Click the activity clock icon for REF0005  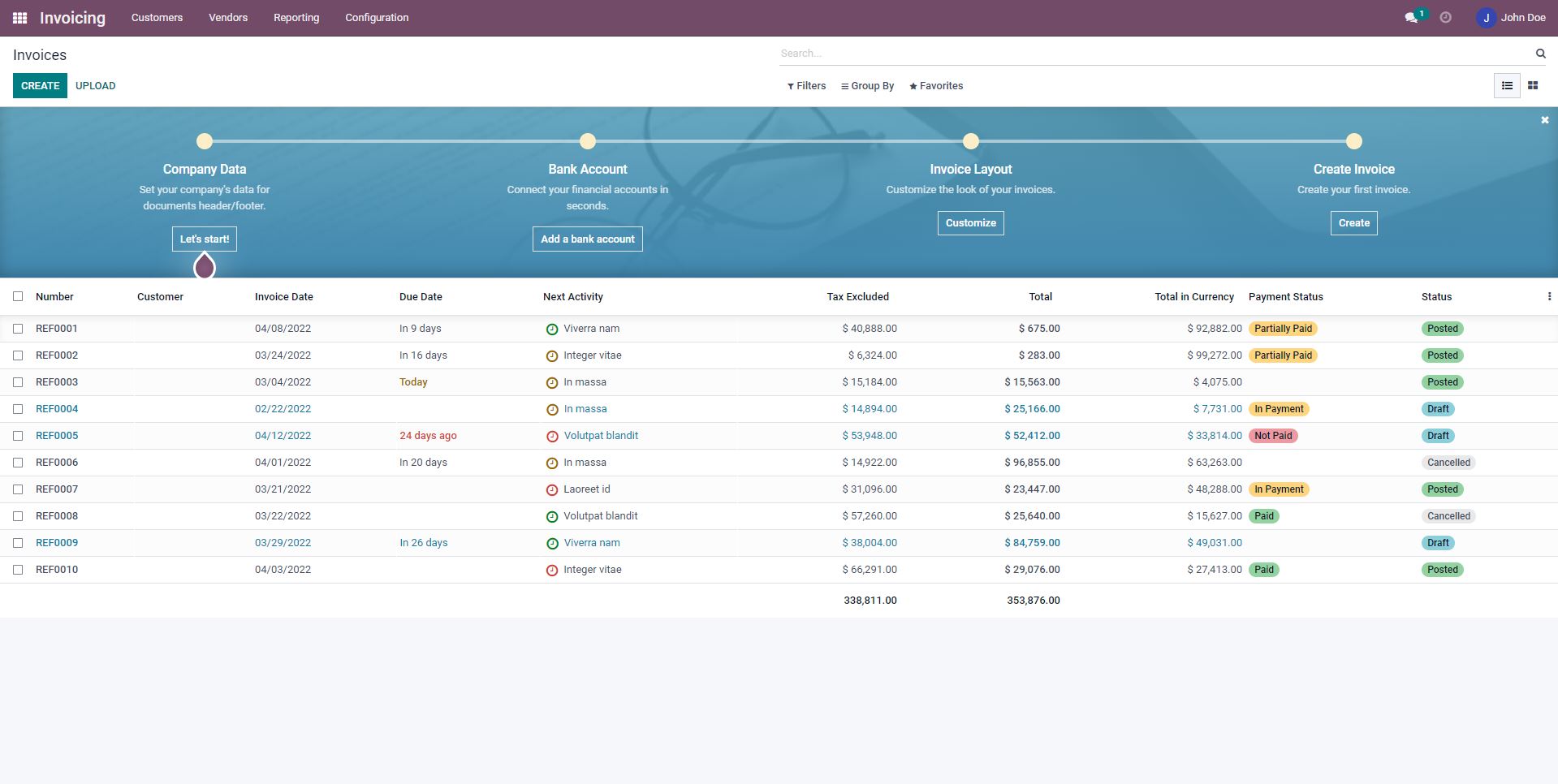point(552,437)
